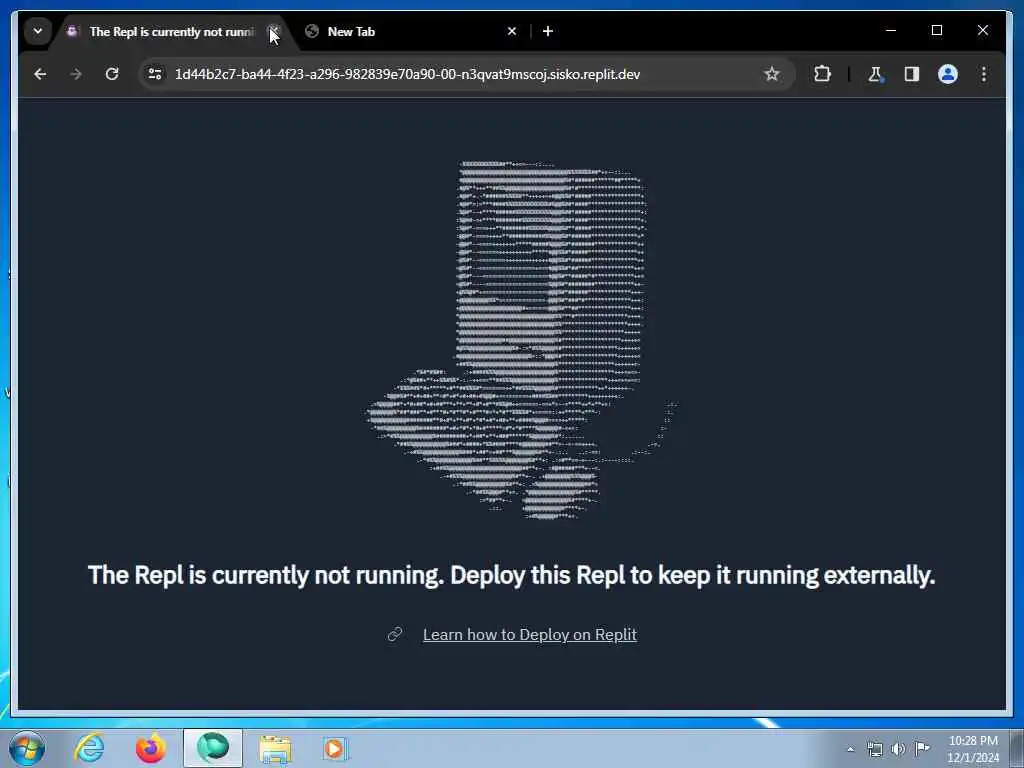Reload the current page
Viewport: 1024px width, 768px height.
click(x=112, y=74)
